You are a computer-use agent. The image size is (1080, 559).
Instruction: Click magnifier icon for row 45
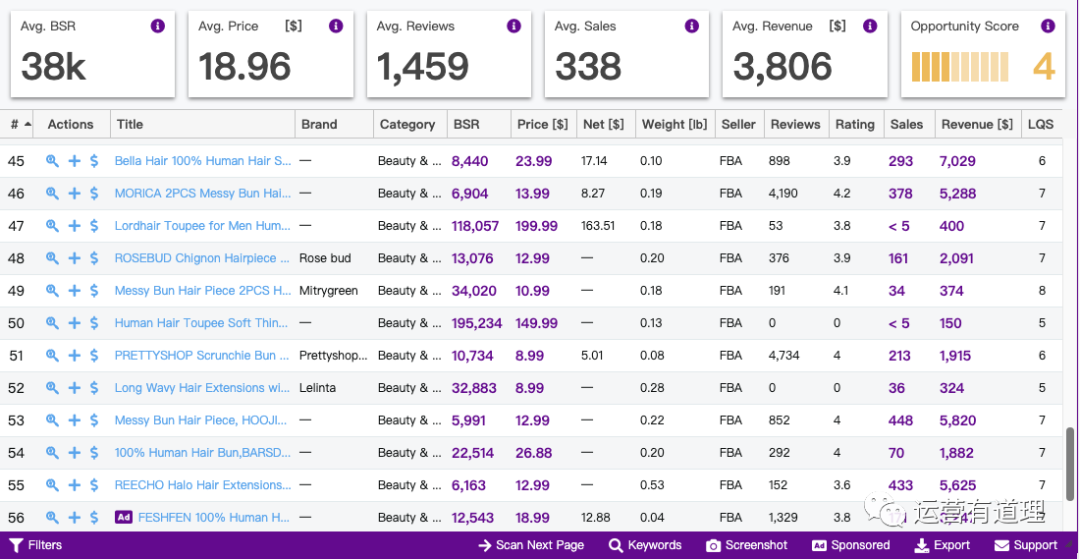tap(52, 161)
